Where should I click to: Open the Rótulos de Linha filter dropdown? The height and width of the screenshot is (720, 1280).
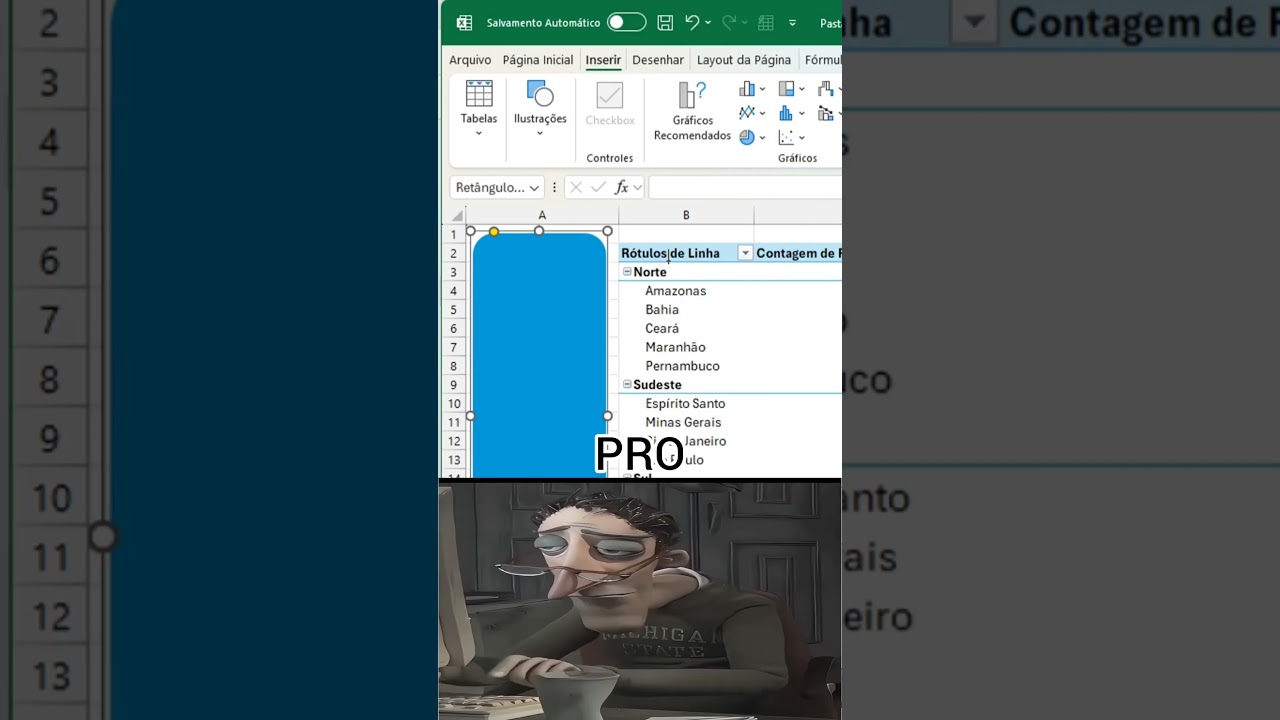745,253
